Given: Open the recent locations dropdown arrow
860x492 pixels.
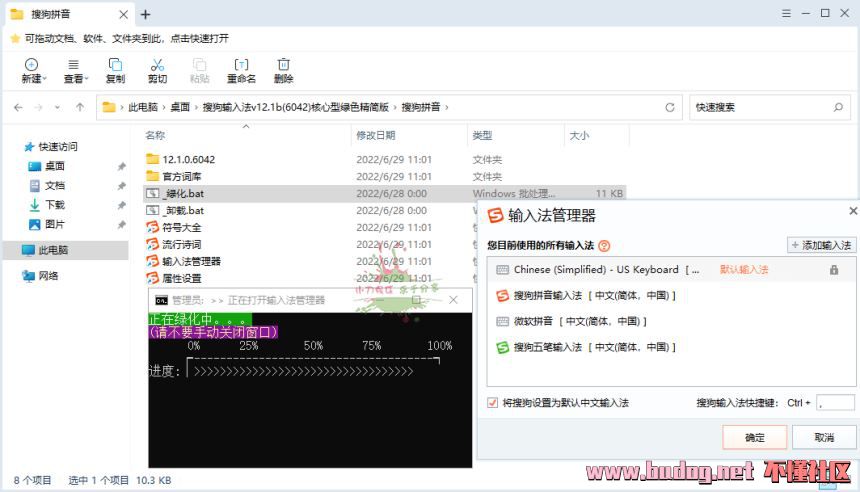Looking at the screenshot, I should point(58,108).
